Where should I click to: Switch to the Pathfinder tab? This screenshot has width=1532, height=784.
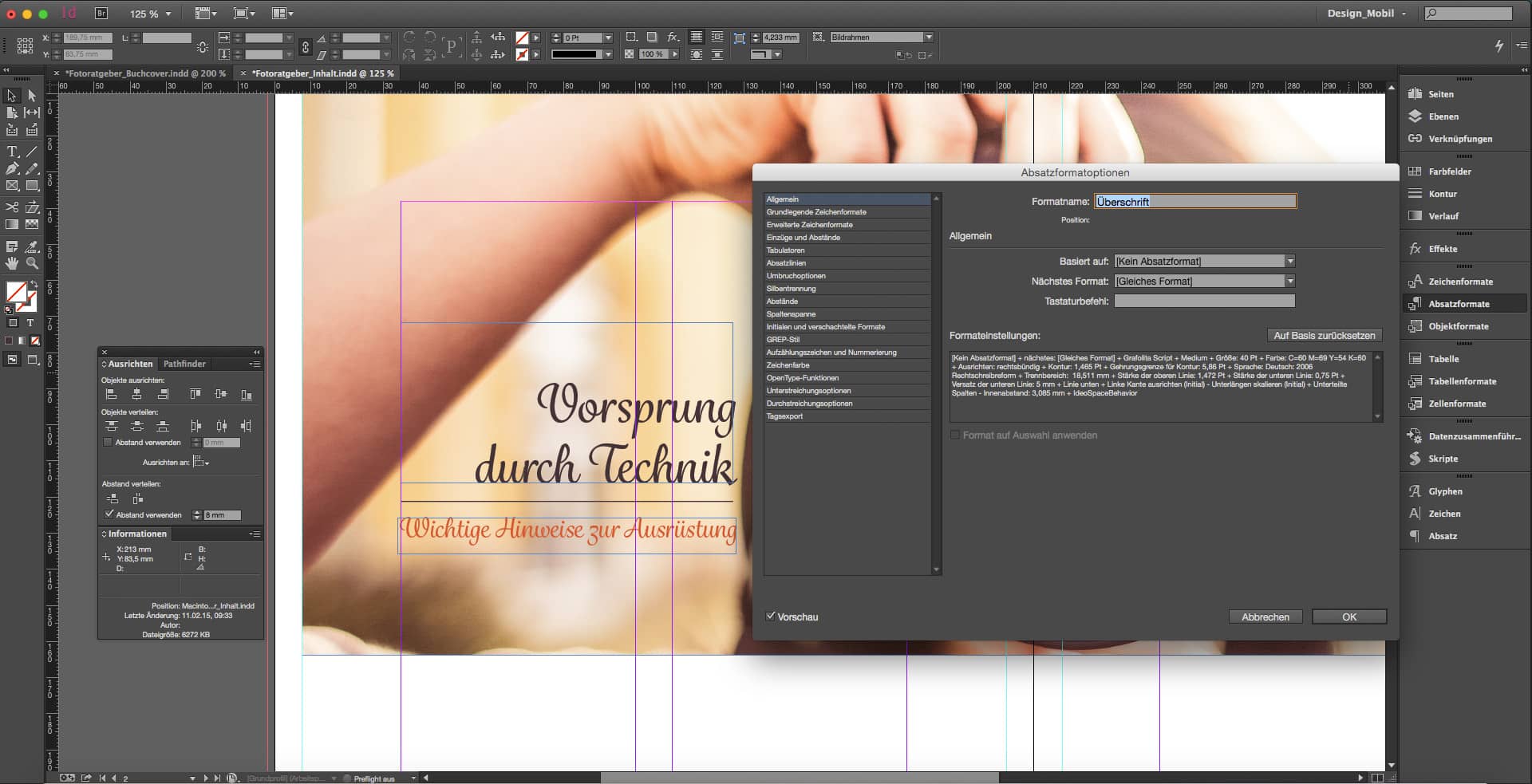(x=184, y=364)
